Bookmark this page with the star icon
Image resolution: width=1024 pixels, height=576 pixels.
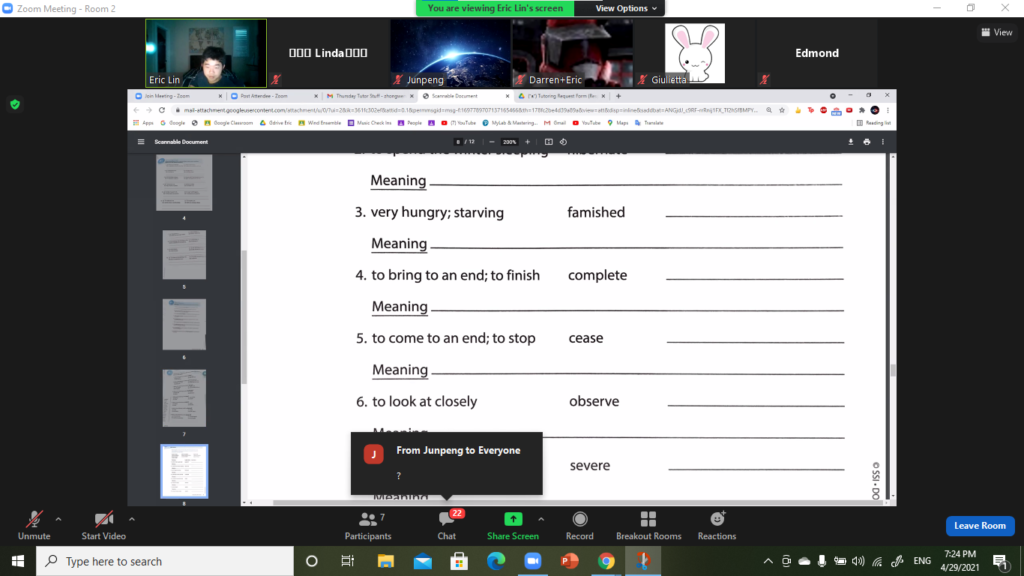[782, 110]
